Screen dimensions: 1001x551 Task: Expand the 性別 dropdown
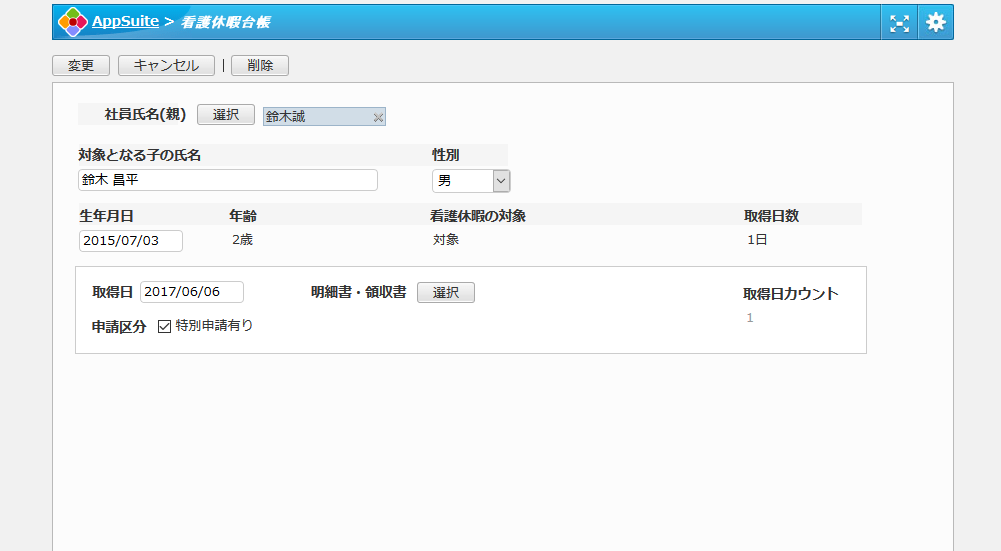pos(471,181)
